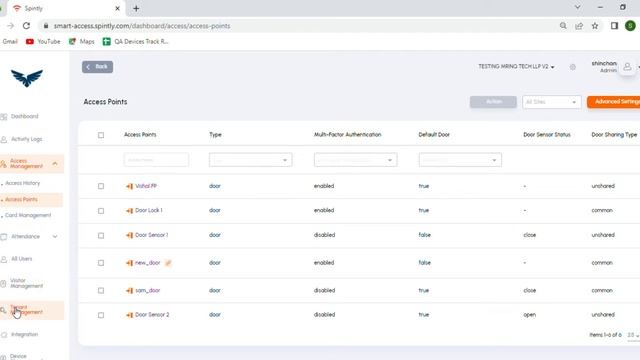The width and height of the screenshot is (640, 360).
Task: Open the Door Sensor 2 access point link
Action: click(152, 315)
